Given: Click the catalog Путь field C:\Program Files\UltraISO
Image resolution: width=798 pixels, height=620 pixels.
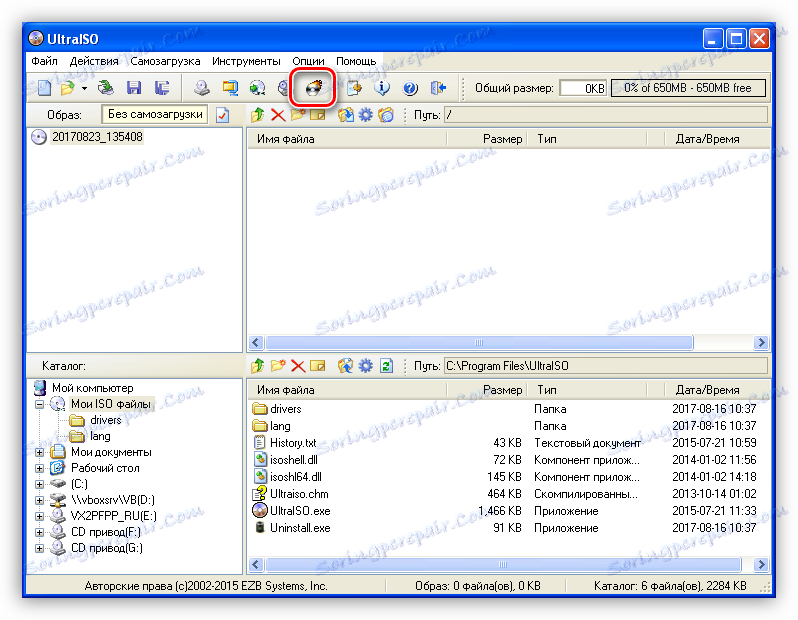Looking at the screenshot, I should pos(606,366).
